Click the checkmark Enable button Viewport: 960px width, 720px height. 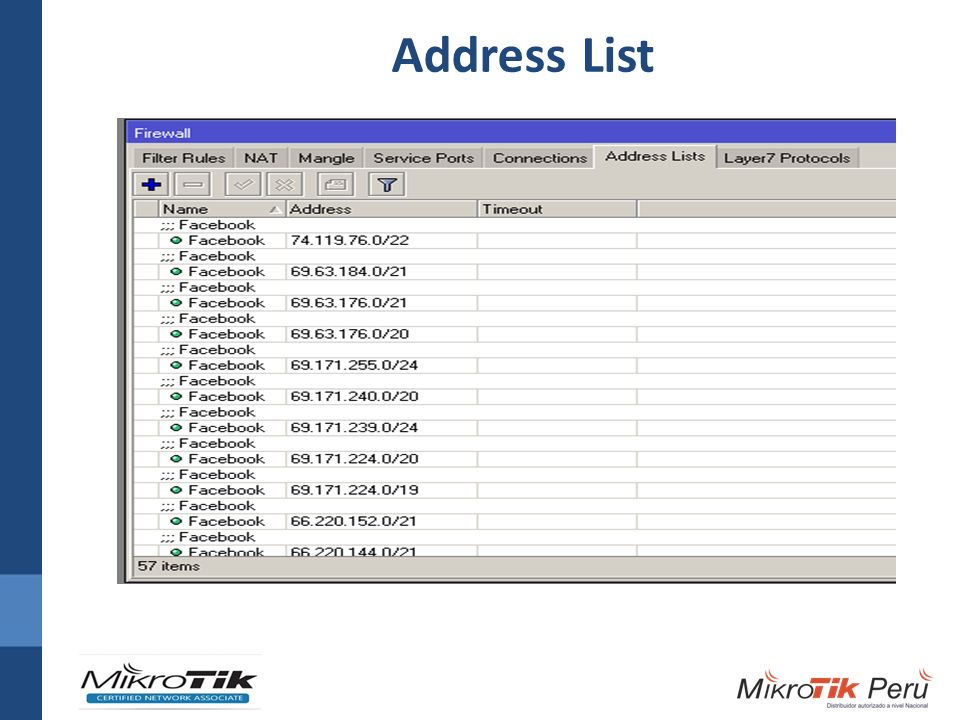click(x=243, y=184)
